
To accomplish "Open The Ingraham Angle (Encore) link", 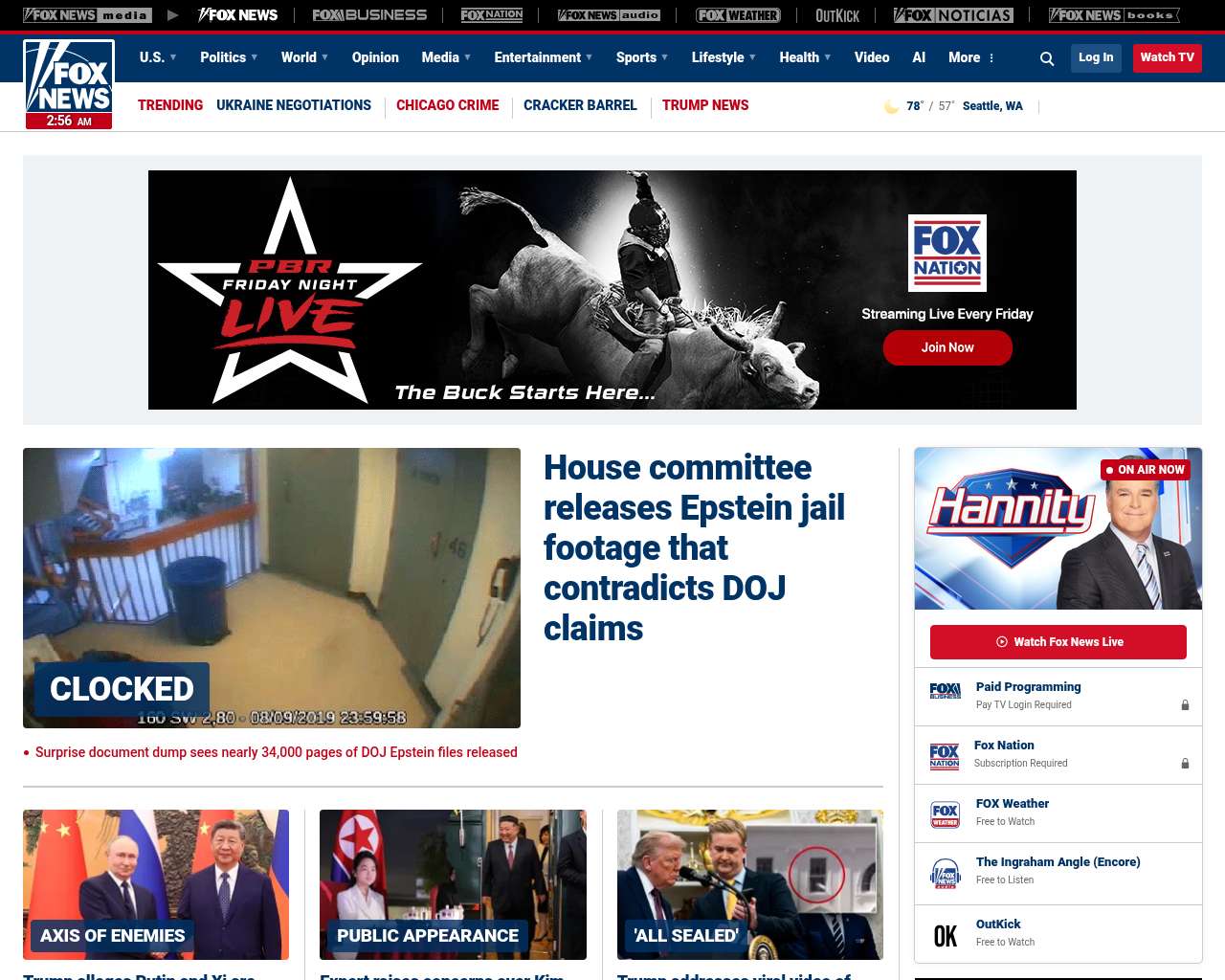I will click(x=1058, y=862).
